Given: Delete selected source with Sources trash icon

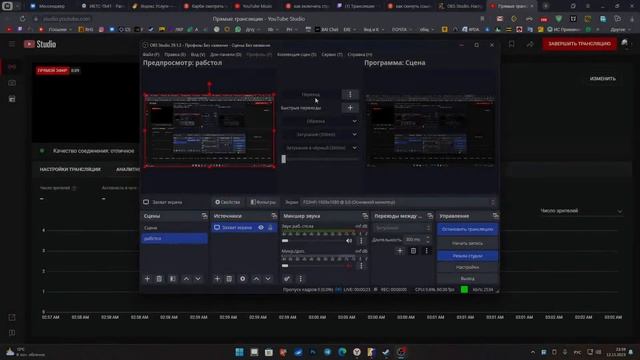Looking at the screenshot, I should coord(229,279).
